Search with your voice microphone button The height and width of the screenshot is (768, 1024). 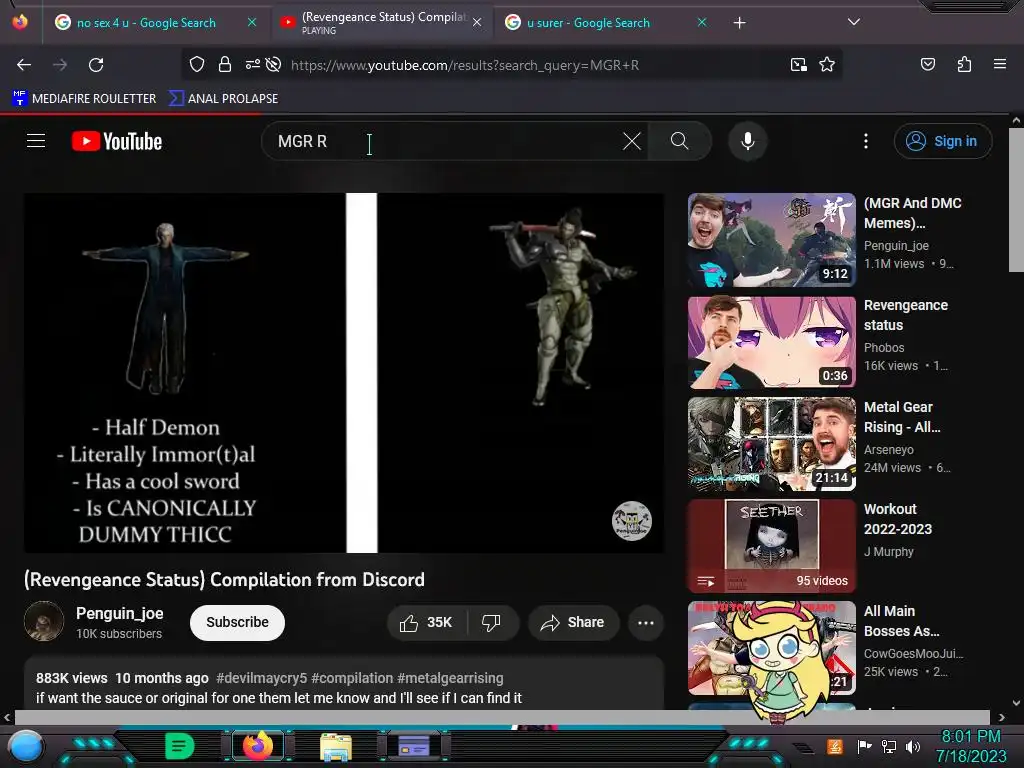(748, 141)
